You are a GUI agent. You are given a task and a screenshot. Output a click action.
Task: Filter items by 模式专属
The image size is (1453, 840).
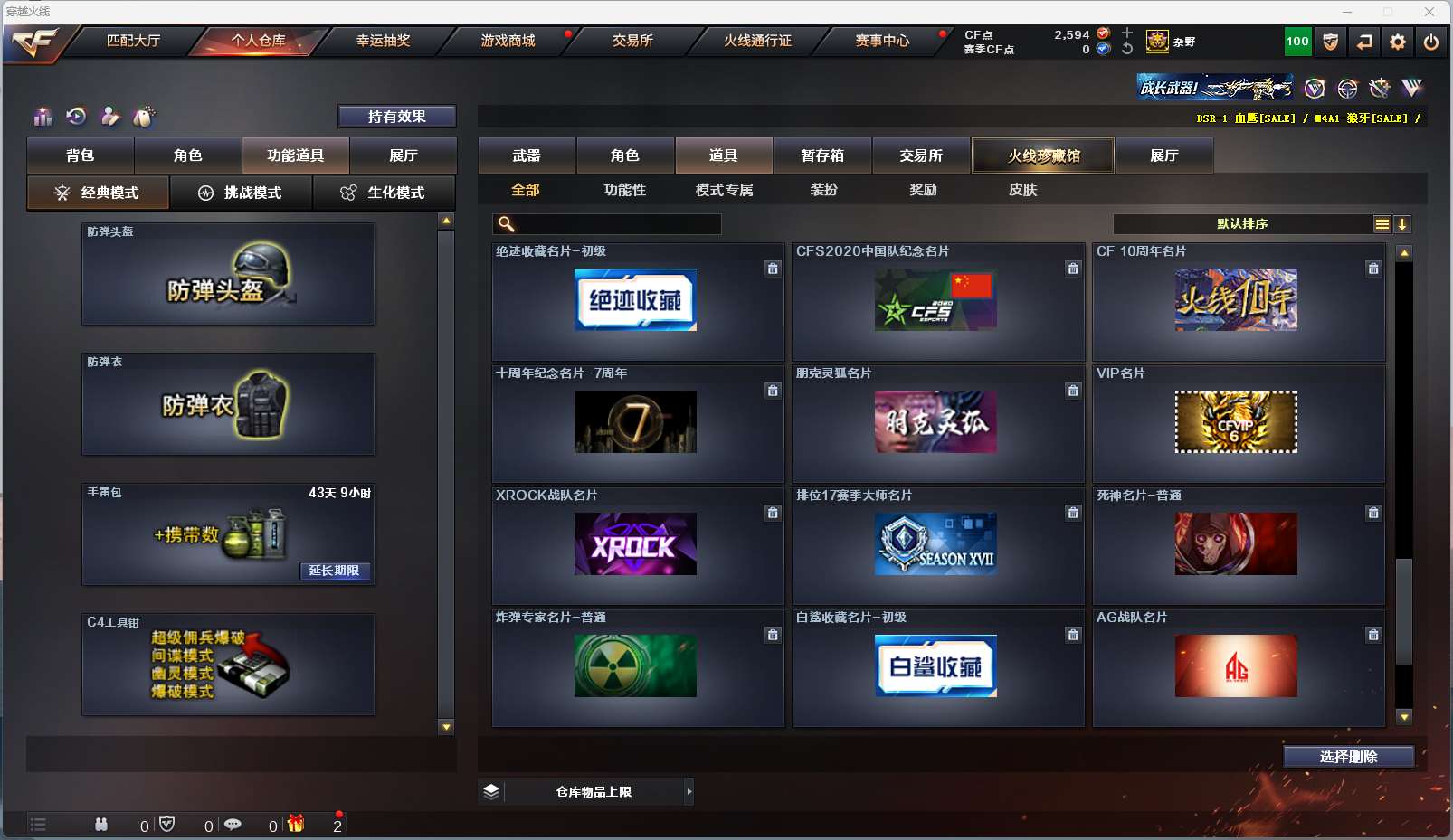tap(724, 190)
